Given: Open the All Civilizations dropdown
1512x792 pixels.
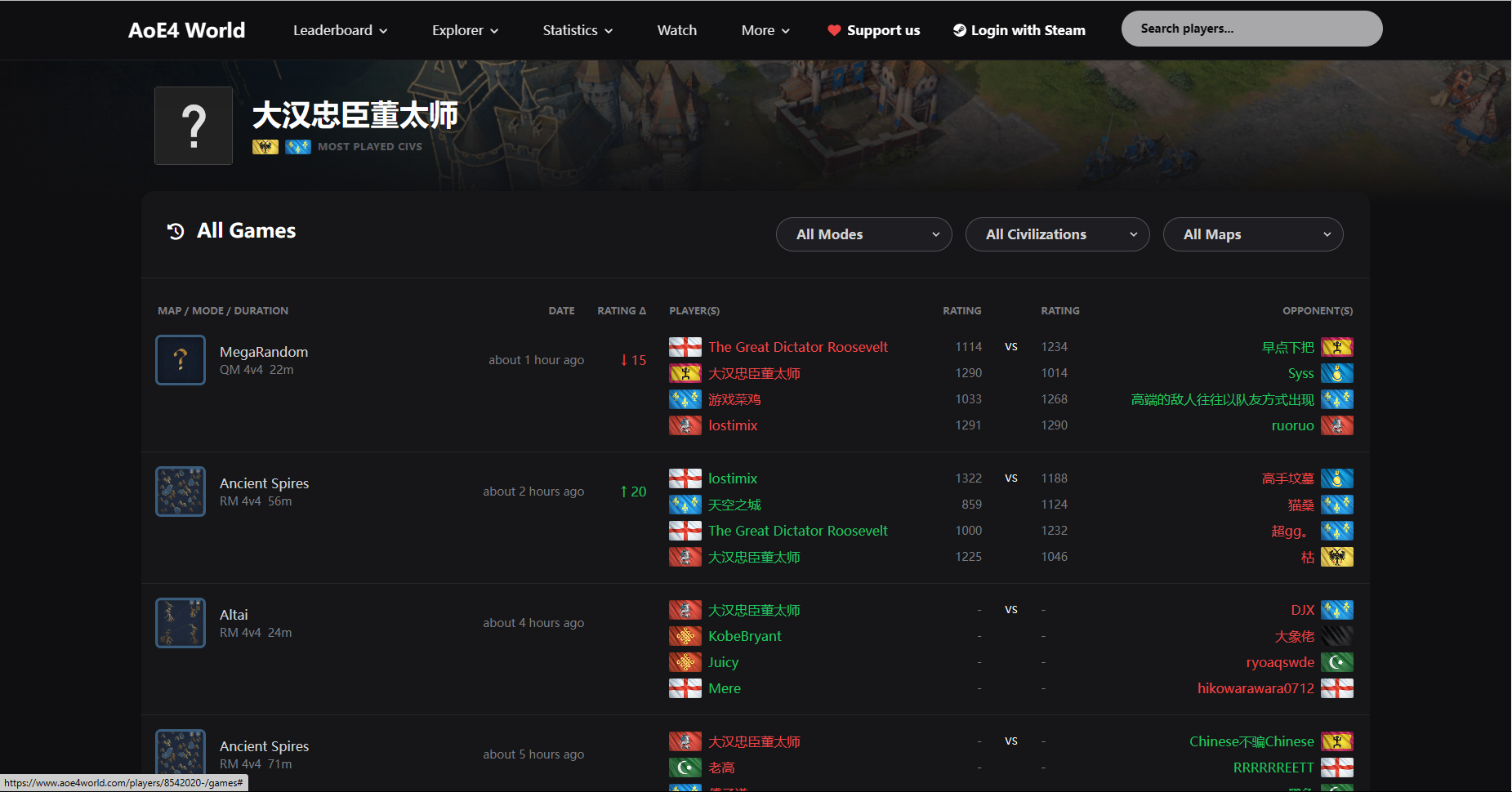Looking at the screenshot, I should [x=1057, y=234].
